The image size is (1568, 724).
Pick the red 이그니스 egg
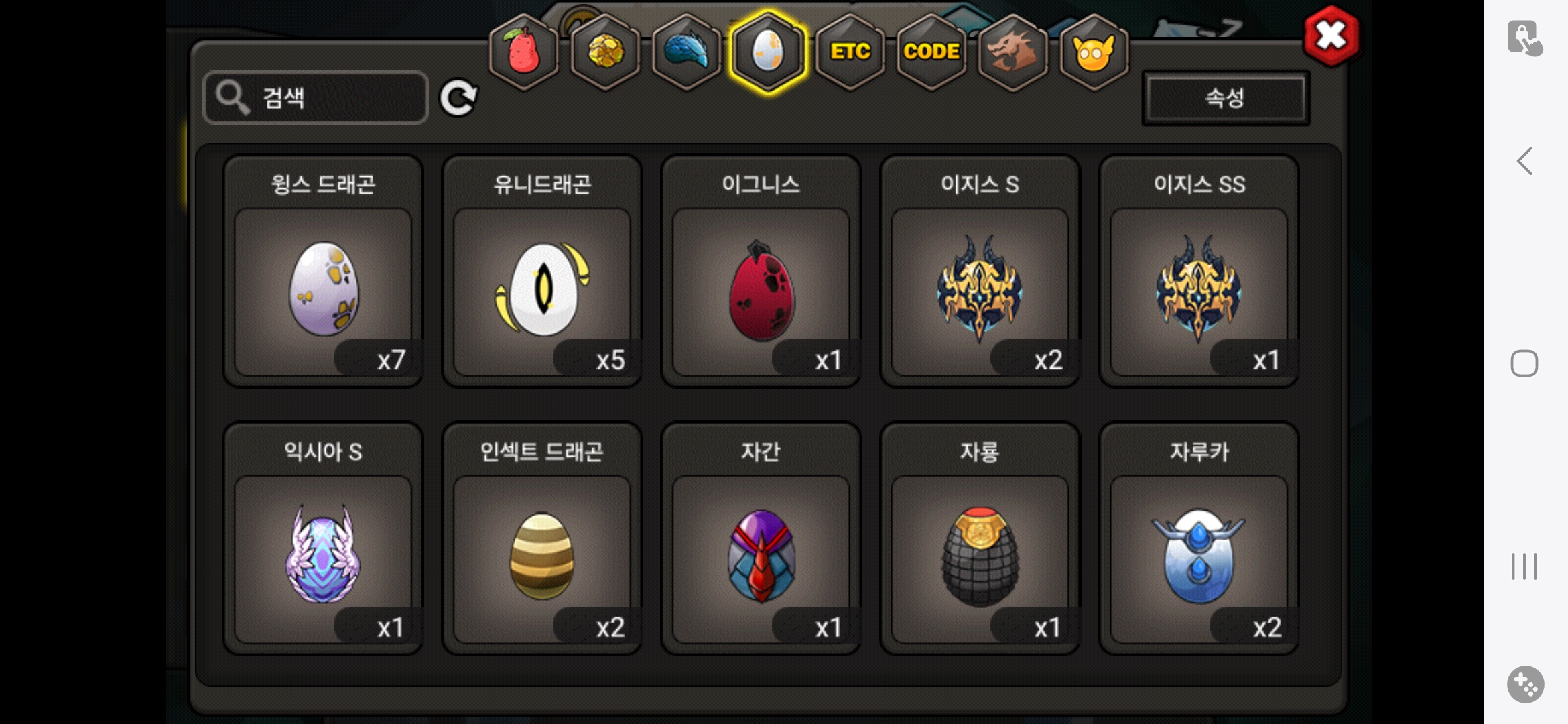click(761, 271)
